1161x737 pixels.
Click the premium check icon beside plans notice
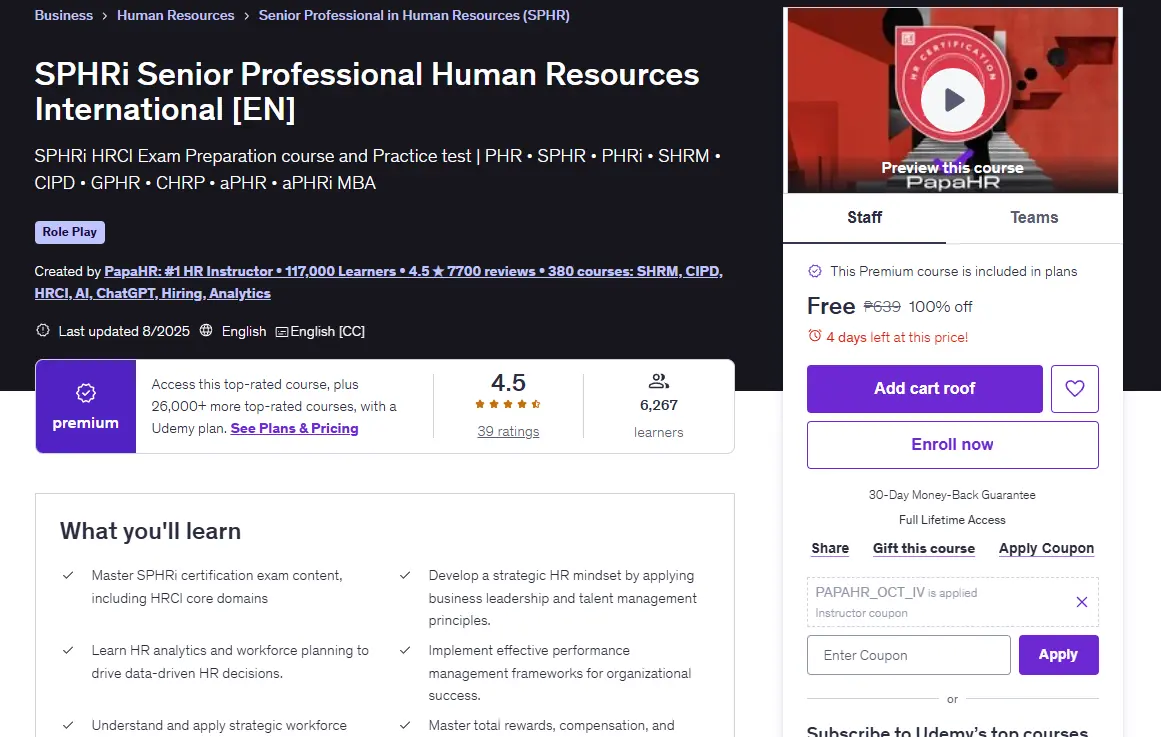814,271
